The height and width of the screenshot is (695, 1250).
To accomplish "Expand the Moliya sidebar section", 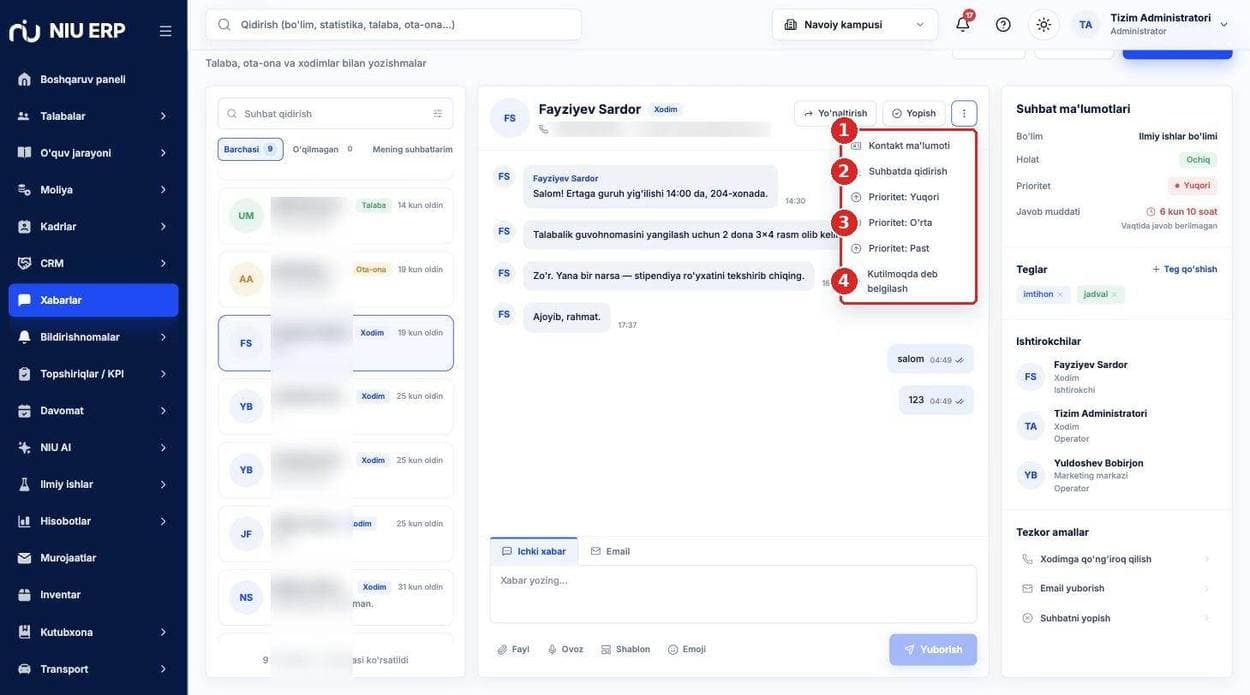I will coord(93,190).
